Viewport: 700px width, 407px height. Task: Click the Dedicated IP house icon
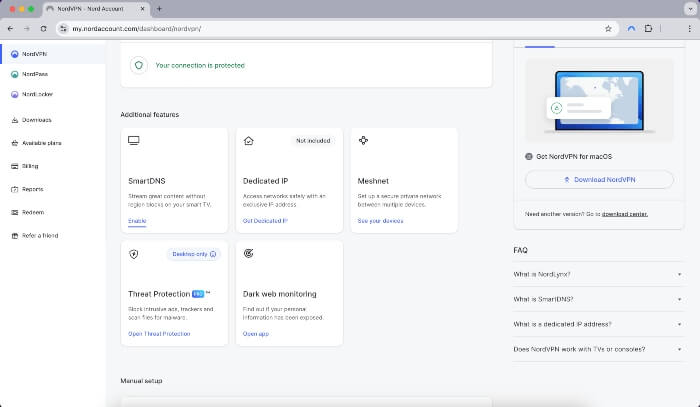pyautogui.click(x=249, y=141)
